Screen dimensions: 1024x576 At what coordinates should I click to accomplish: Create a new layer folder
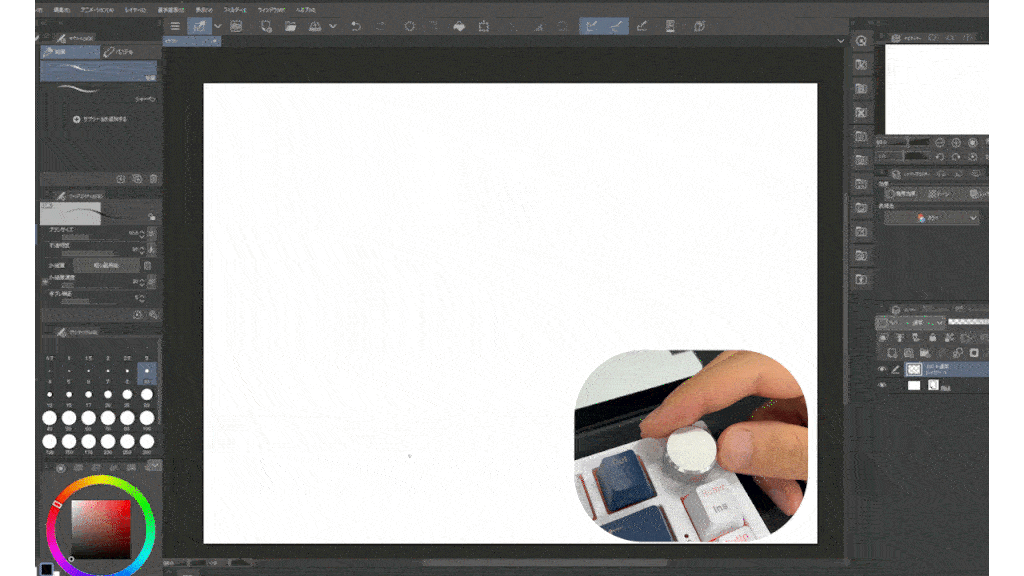pyautogui.click(x=925, y=353)
